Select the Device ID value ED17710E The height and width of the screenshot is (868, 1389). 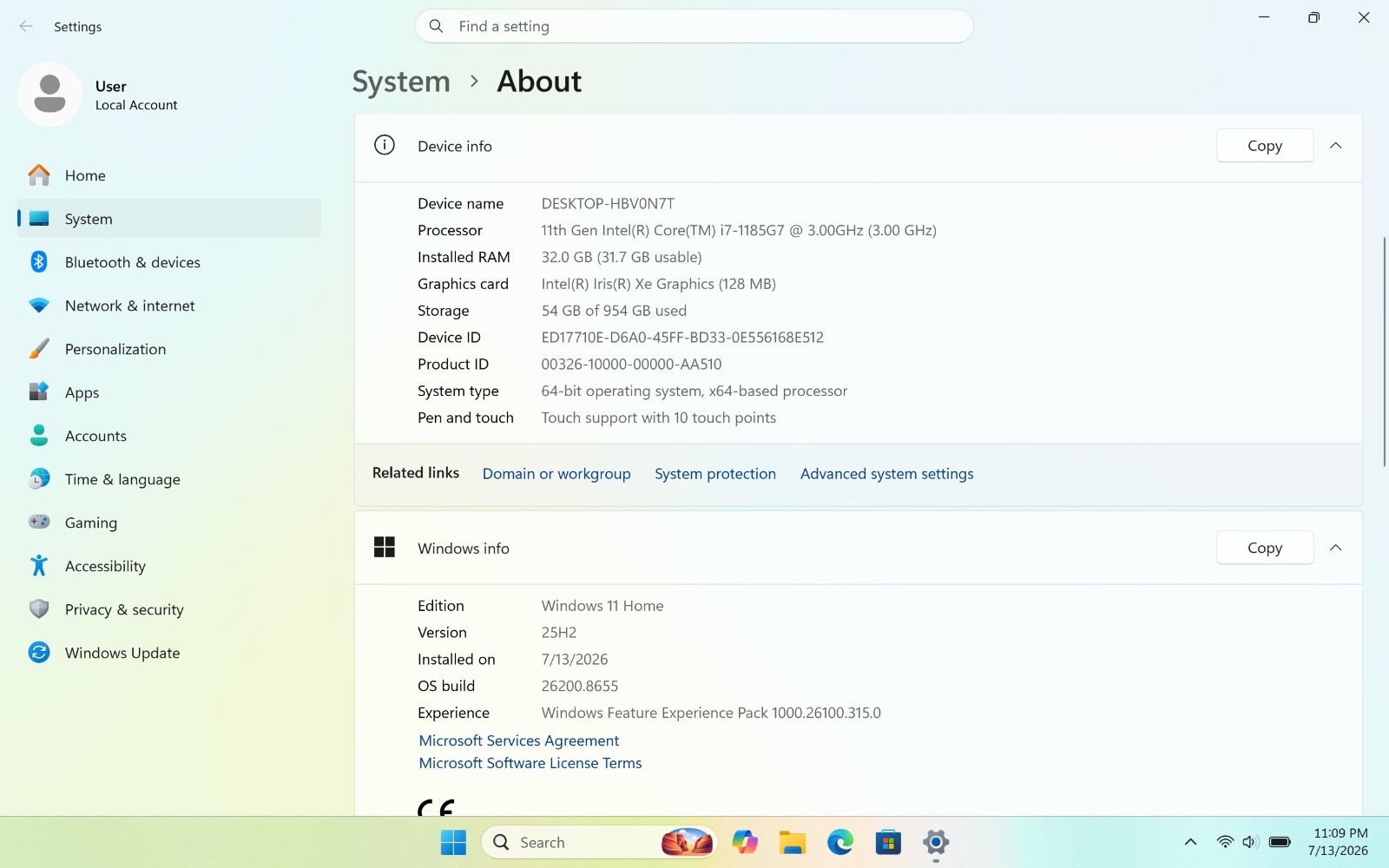(x=682, y=338)
